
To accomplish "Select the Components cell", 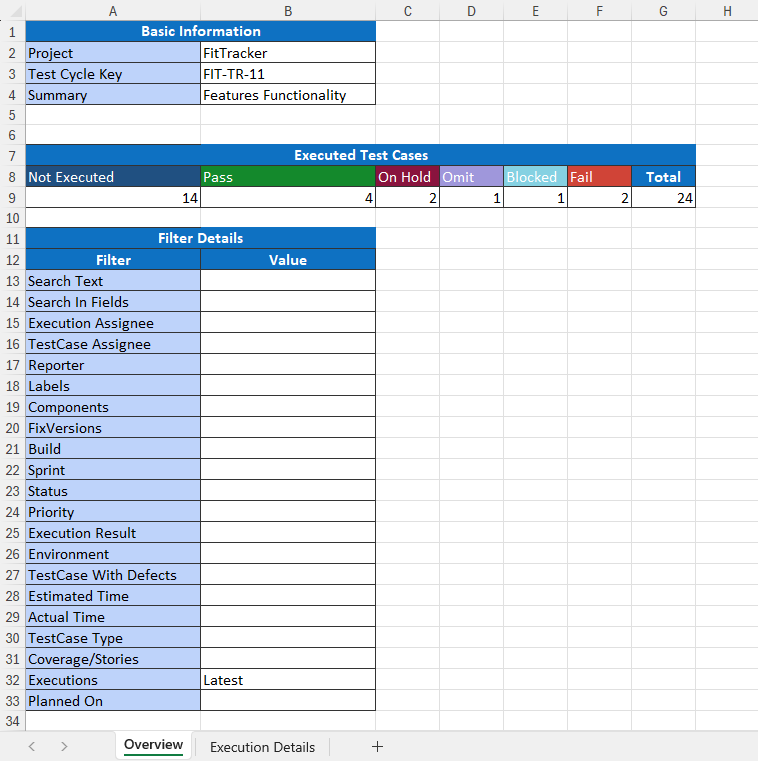I will point(113,407).
